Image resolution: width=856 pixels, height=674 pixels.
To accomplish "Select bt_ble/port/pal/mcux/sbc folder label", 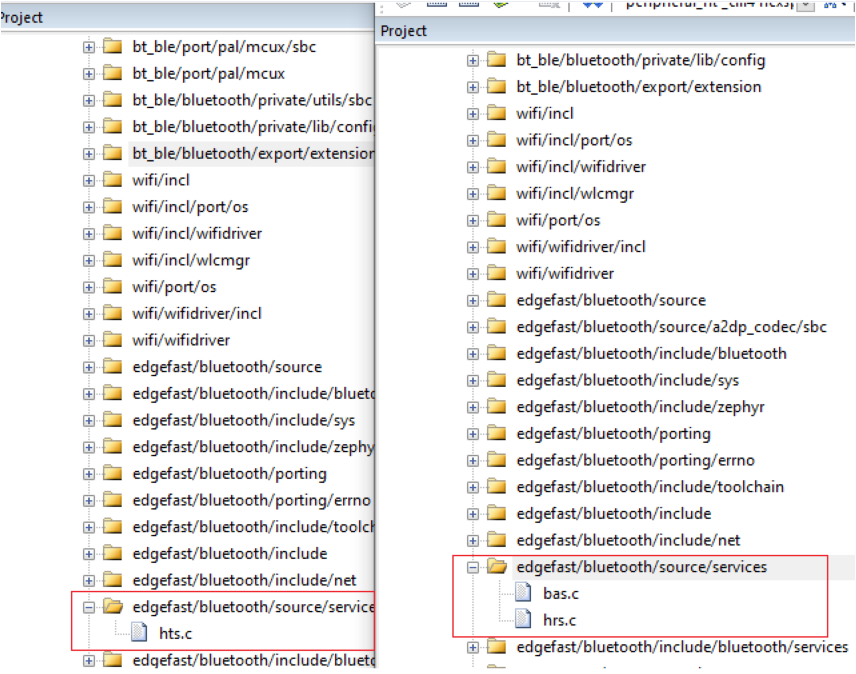I will point(224,46).
